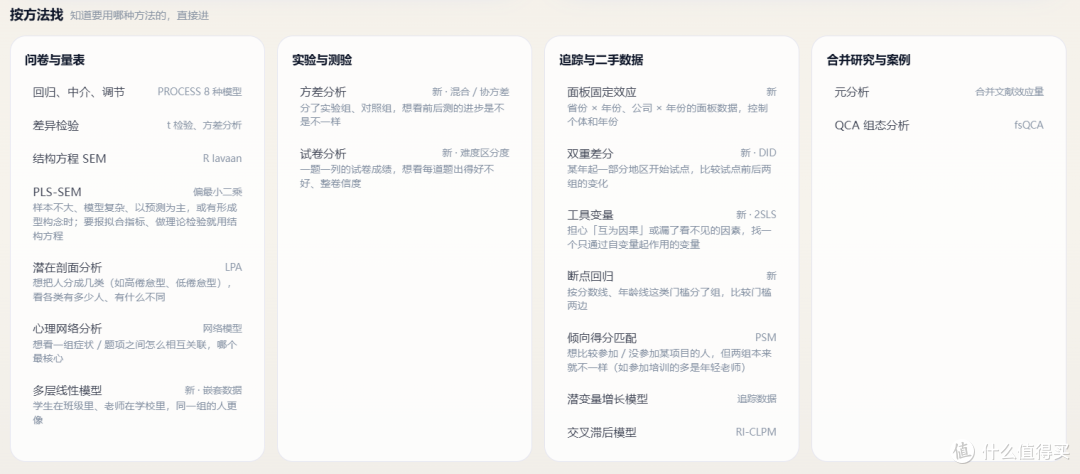This screenshot has width=1080, height=474.
Task: Click the 合并文献效应量 tag
Action: 1010,92
